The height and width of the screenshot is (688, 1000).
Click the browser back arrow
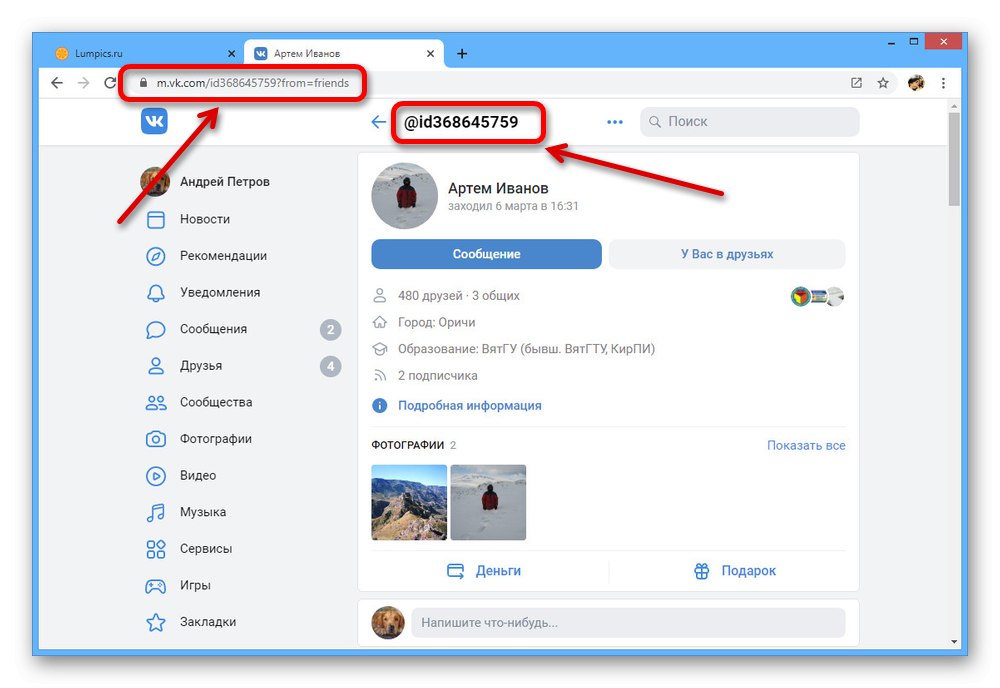(57, 83)
